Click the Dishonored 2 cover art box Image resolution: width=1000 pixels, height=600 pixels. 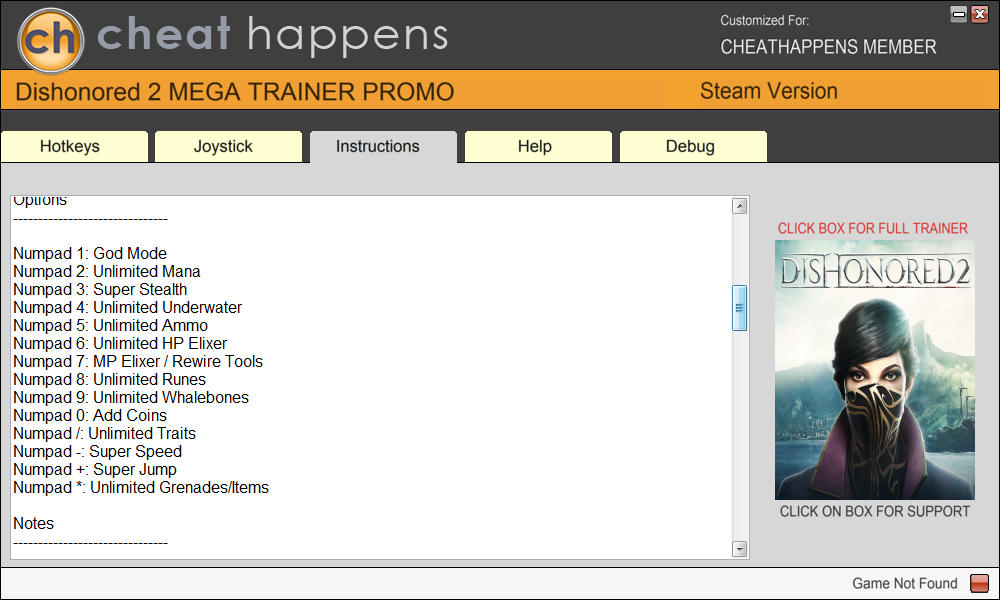[x=874, y=370]
